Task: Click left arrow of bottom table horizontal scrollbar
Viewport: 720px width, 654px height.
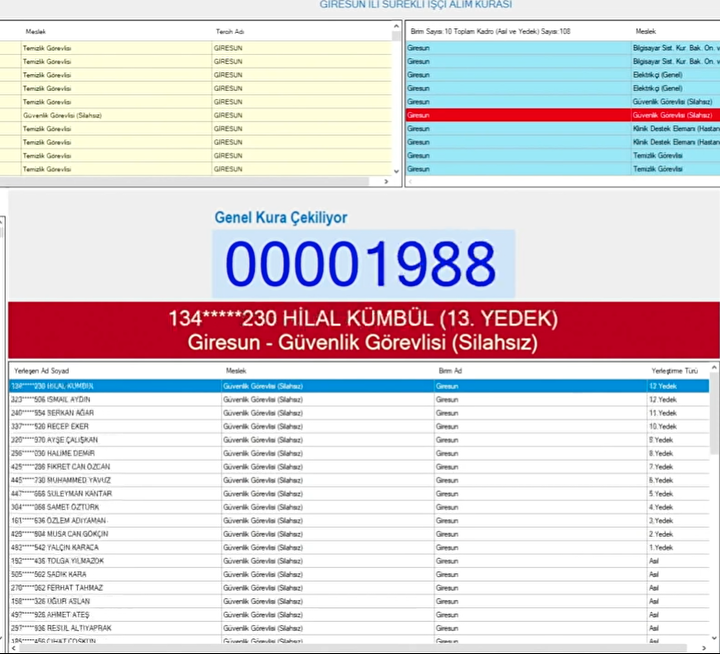Action: click(13, 648)
